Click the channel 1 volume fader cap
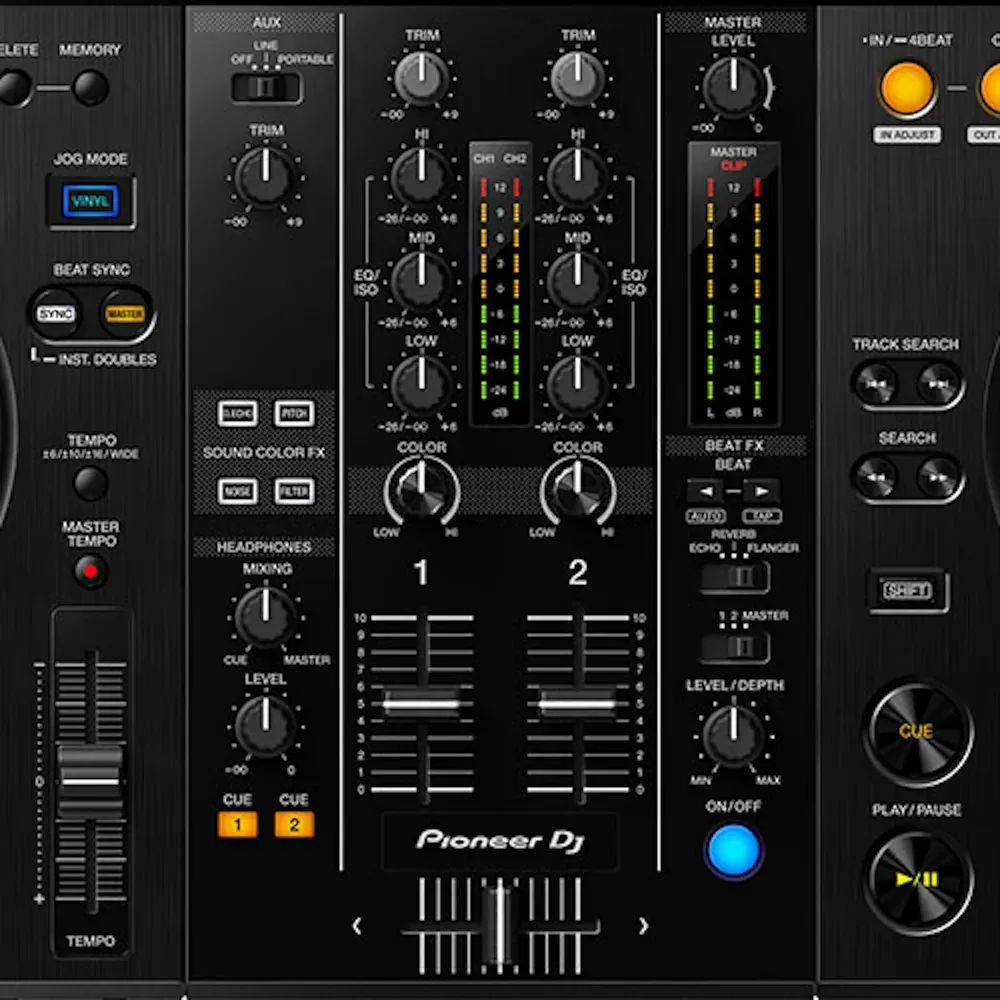Viewport: 1000px width, 1000px height. [x=421, y=704]
